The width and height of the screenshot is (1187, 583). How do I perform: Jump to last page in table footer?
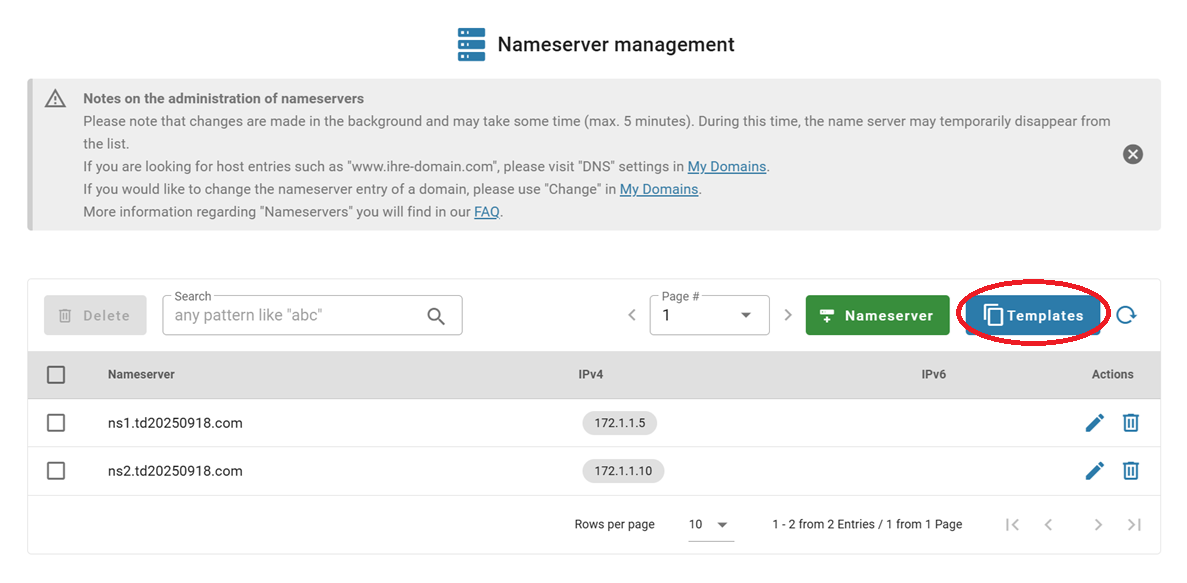click(1134, 525)
